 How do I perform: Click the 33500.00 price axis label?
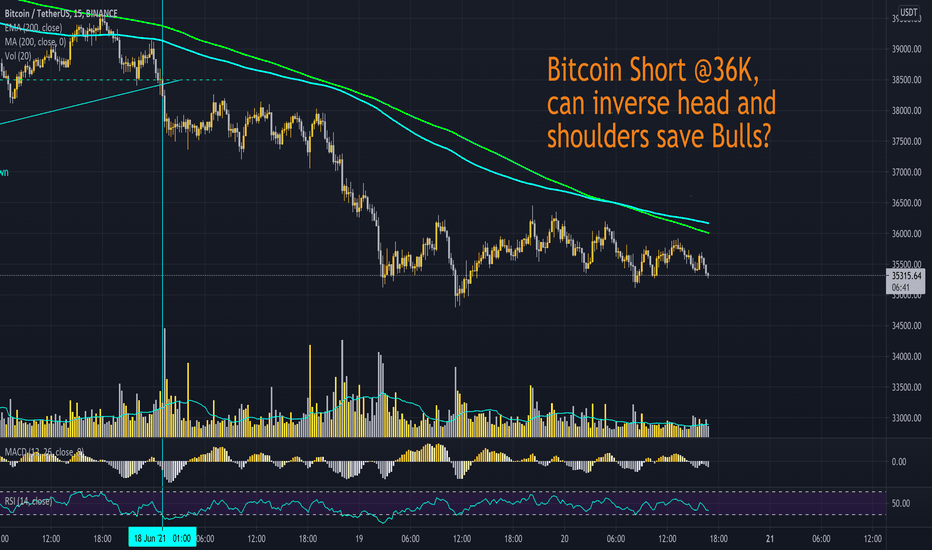(x=906, y=387)
